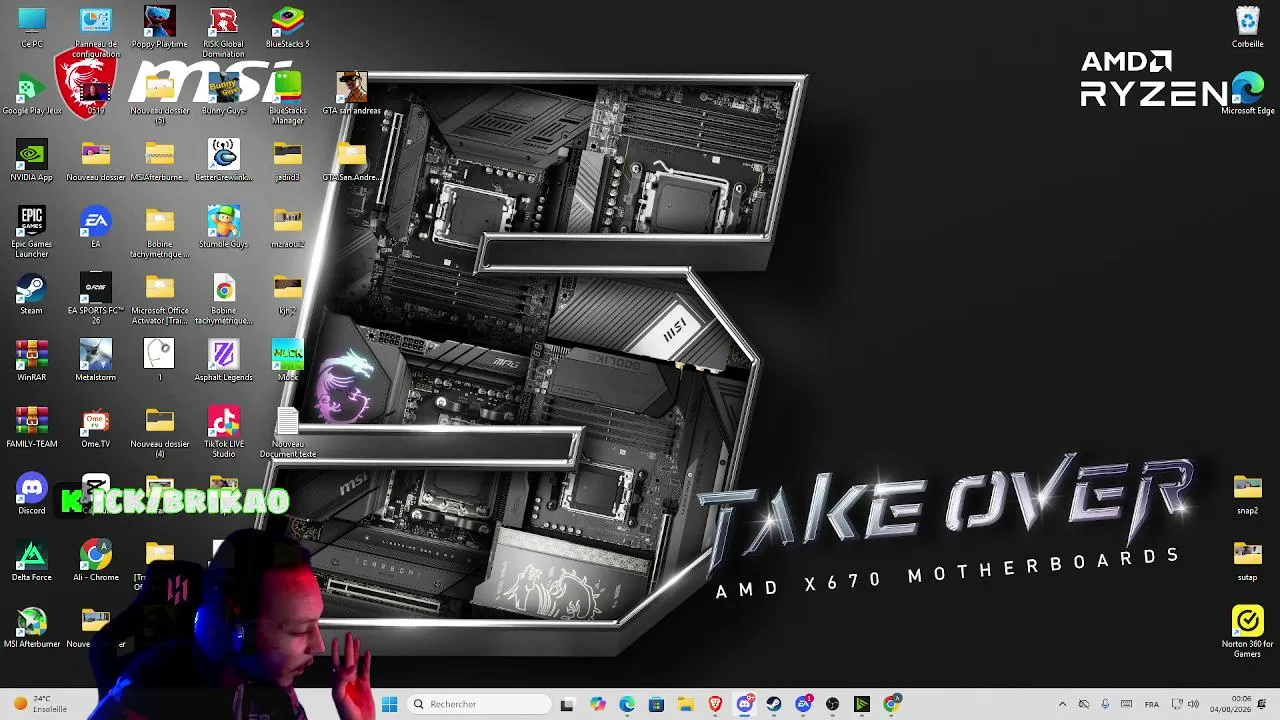1280x720 pixels.
Task: Launch EA SPORTS FC 26 shortcut
Action: (x=96, y=299)
